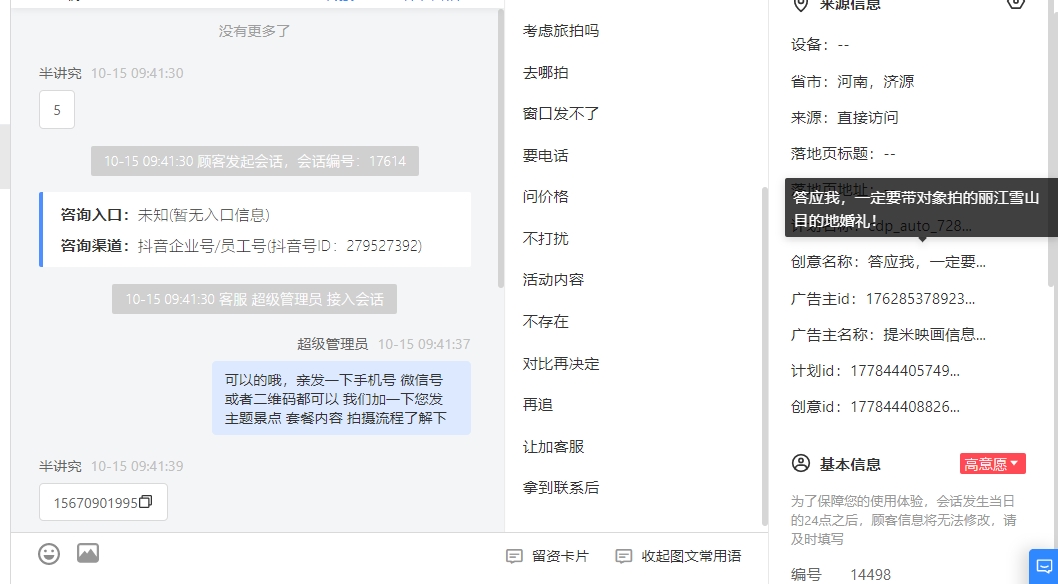Click the chat message bubble containing 5
Screen dimensions: 1058x584
[57, 110]
